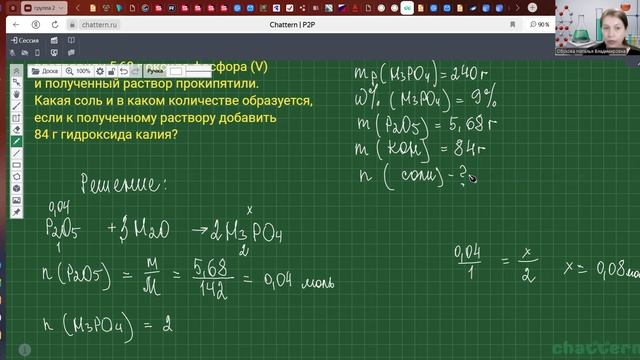Select the 3D cube shape tool
The image size is (640, 360).
[x=16, y=189]
